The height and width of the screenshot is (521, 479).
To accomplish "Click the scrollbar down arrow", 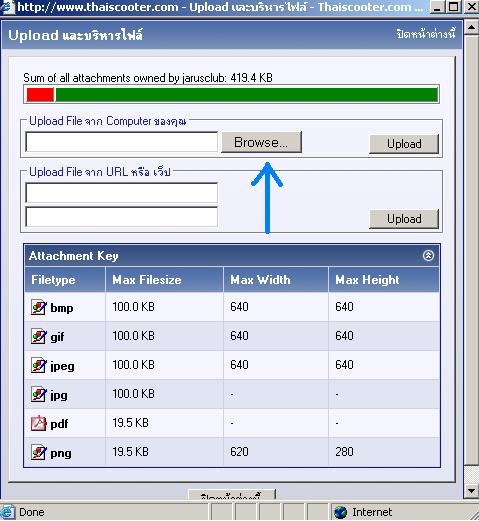I will [471, 490].
